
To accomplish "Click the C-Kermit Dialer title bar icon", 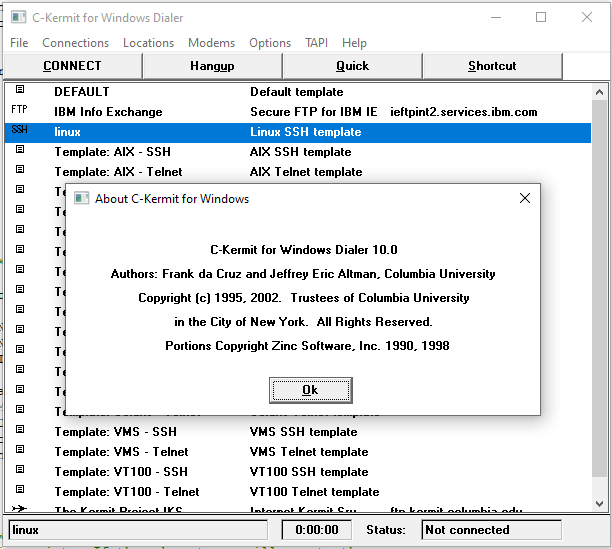I will 18,18.
